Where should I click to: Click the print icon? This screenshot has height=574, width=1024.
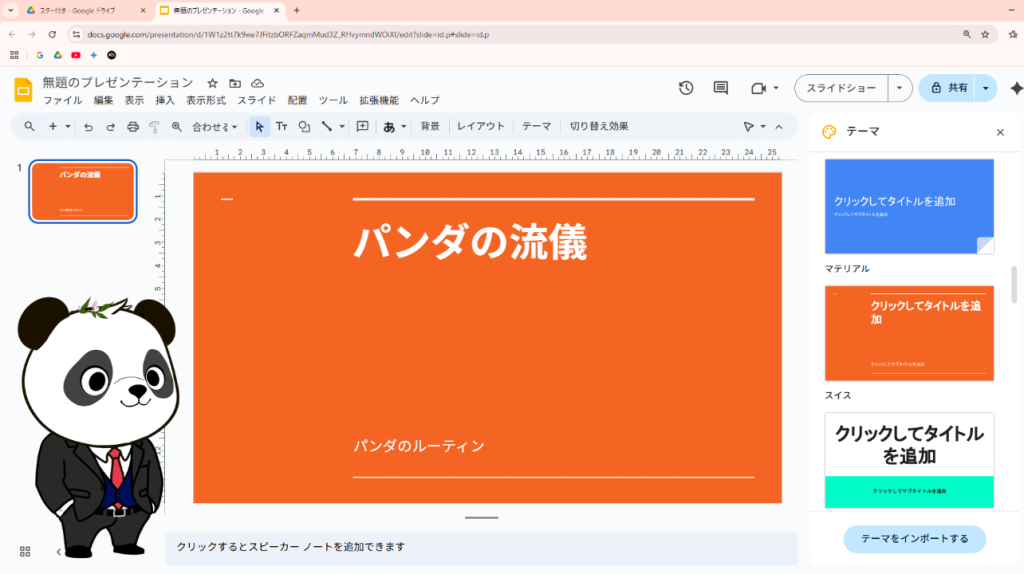click(133, 127)
